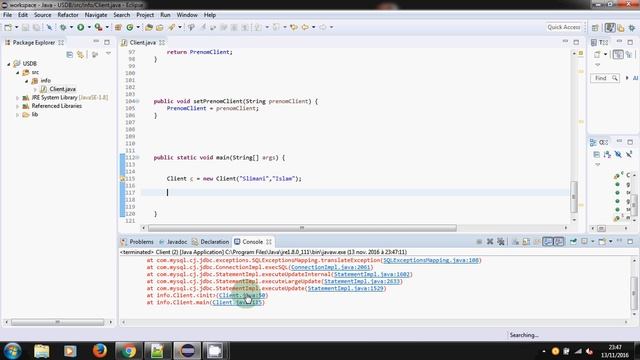Follow the ConnectionImpl.java:2061 link
Image resolution: width=640 pixels, height=360 pixels.
tap(331, 267)
